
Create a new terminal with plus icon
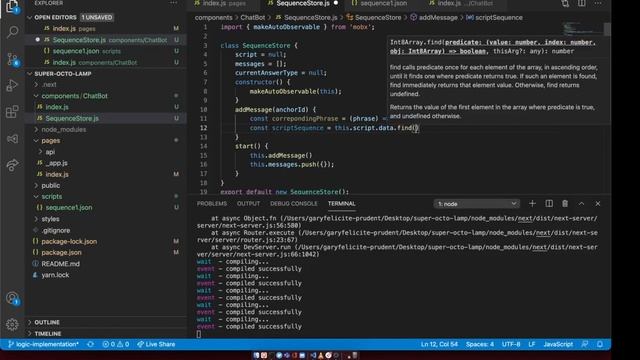point(532,203)
